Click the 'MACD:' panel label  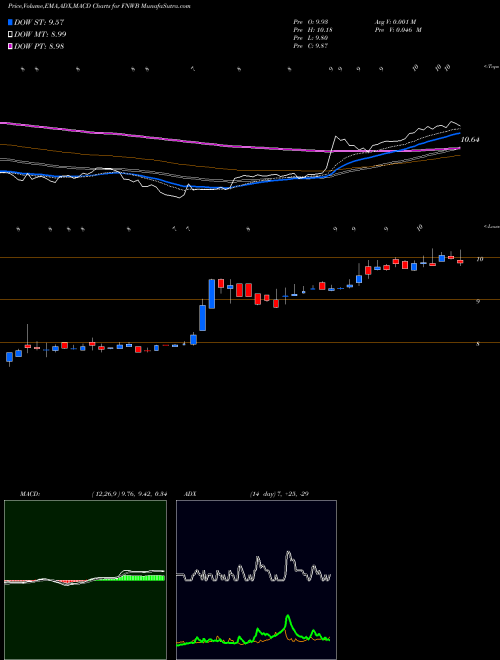30,494
